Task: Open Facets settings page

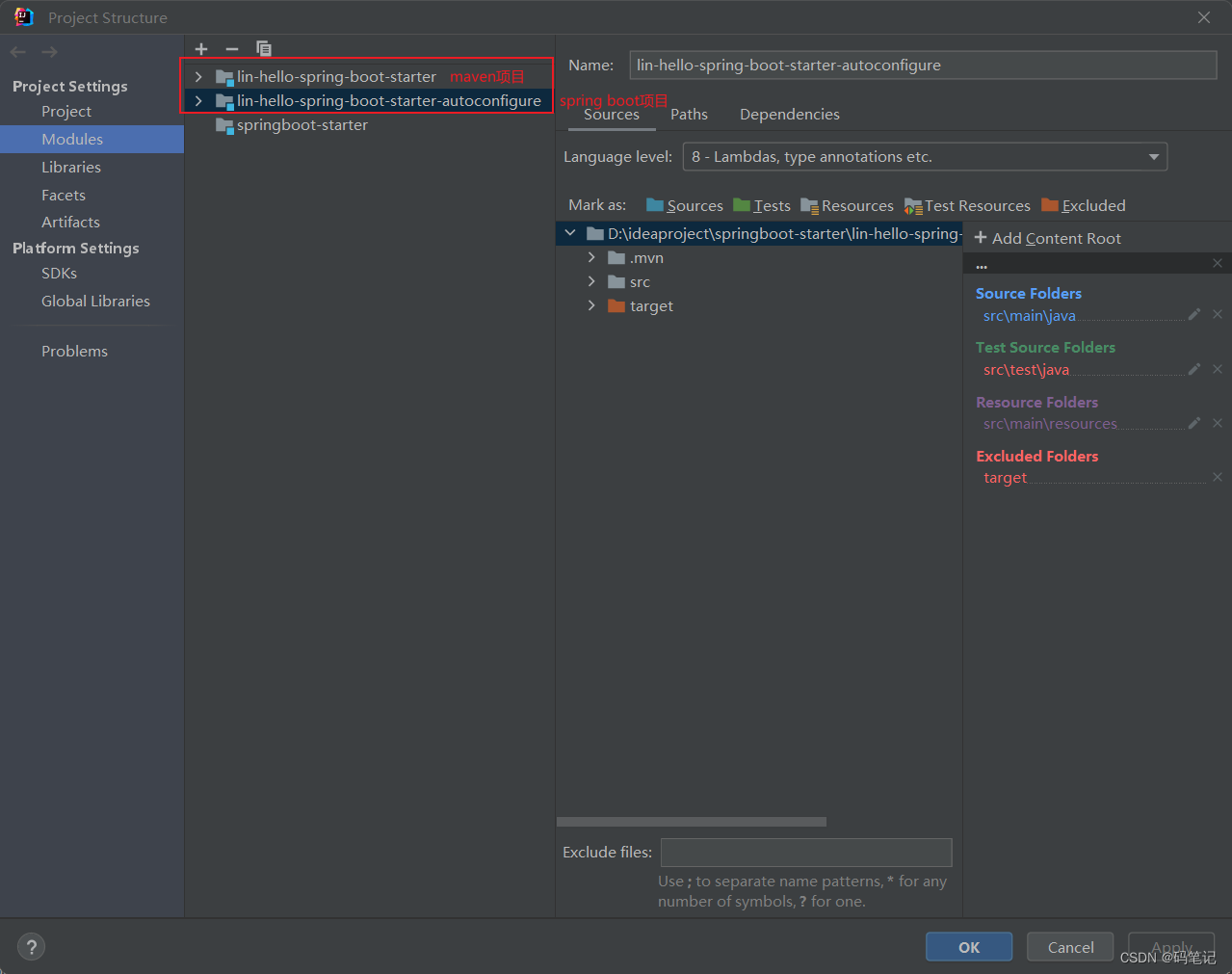Action: 64,195
